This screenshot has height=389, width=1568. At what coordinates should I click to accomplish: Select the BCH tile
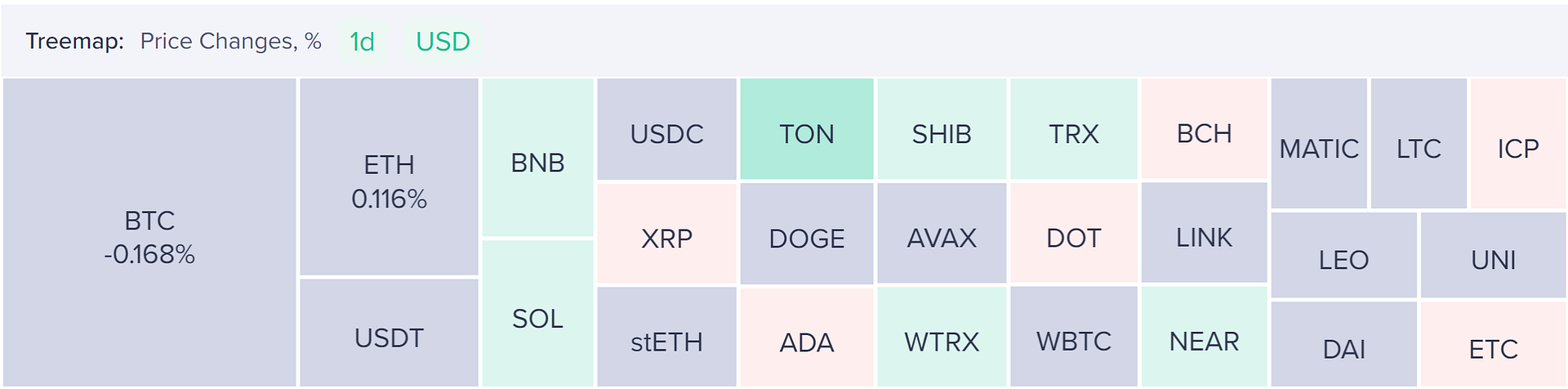click(x=1204, y=129)
